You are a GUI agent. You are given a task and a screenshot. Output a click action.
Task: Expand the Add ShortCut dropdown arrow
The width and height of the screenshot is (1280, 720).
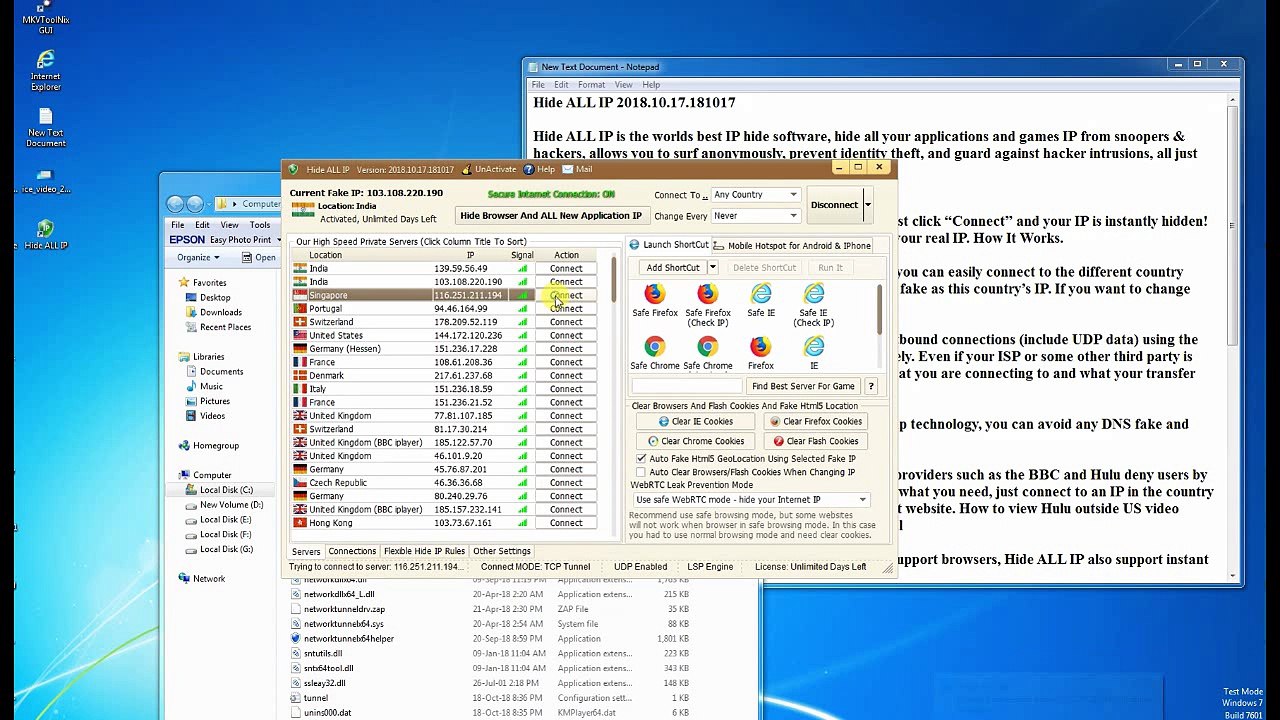coord(712,268)
